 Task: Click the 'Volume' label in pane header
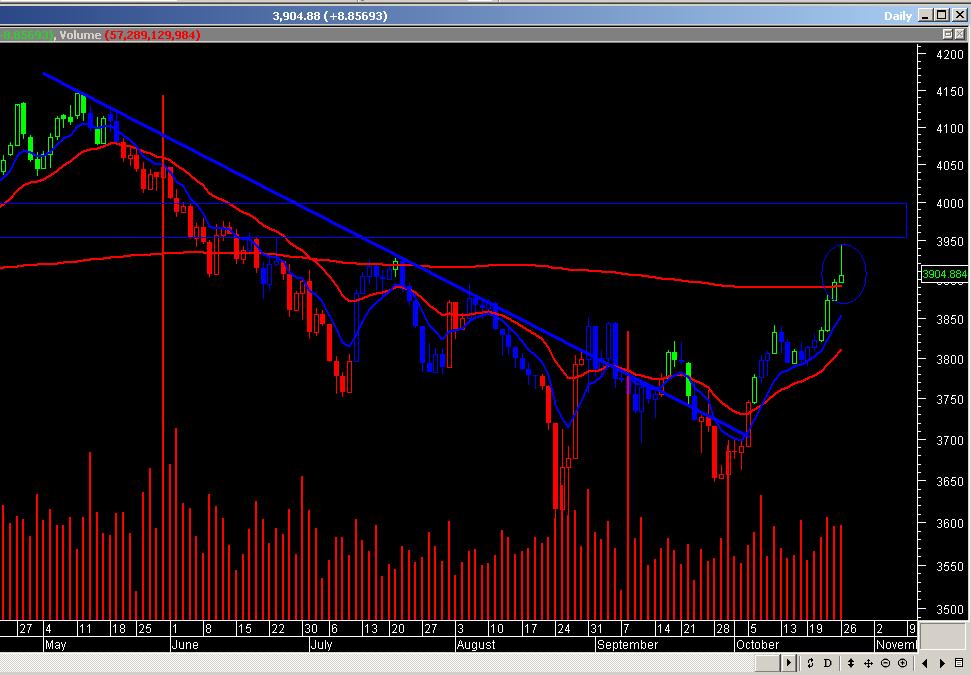(80, 35)
